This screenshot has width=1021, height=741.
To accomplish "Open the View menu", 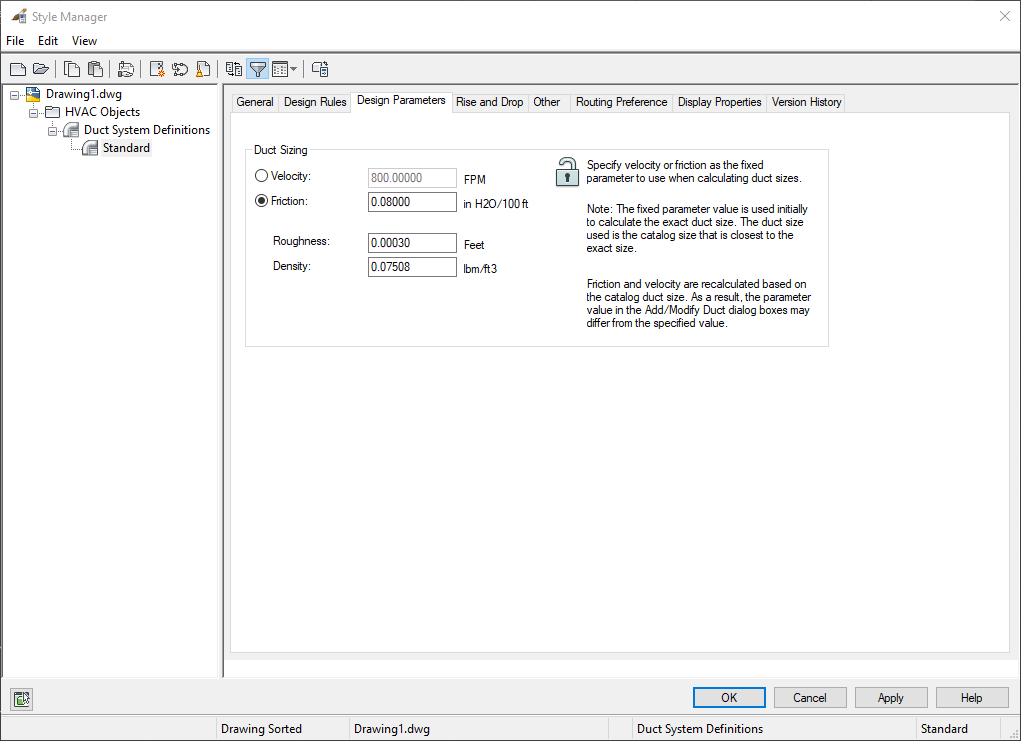I will 84,40.
